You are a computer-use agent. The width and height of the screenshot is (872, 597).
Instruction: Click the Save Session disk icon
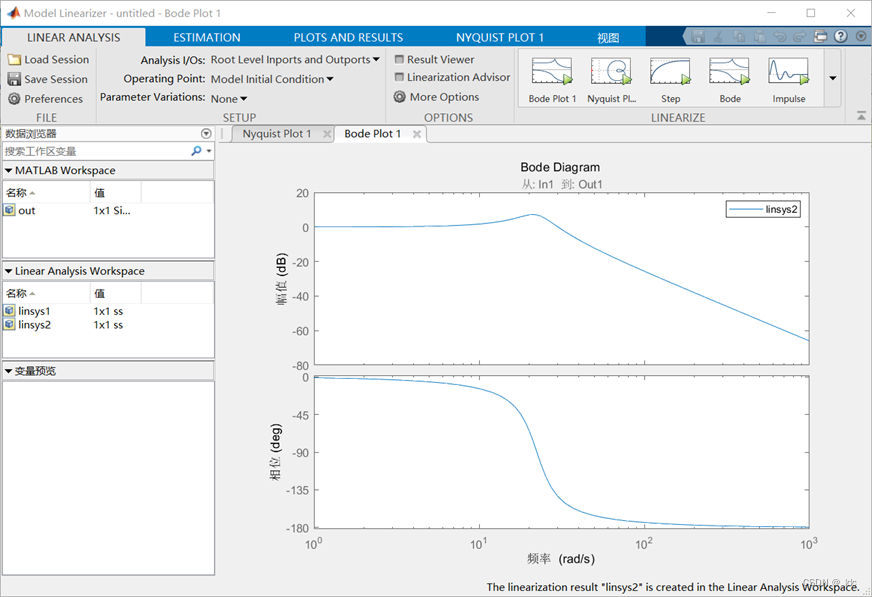(x=14, y=79)
